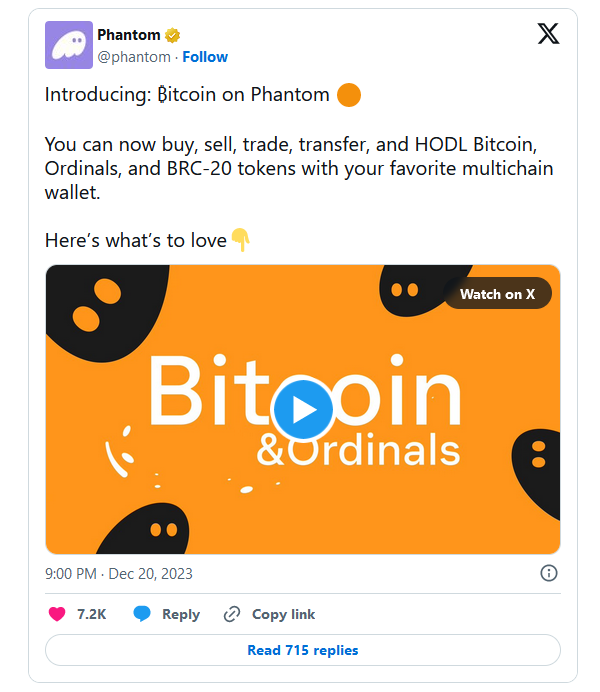
Task: Click the 9:00 PM Dec 20, 2023 timestamp
Action: click(119, 574)
